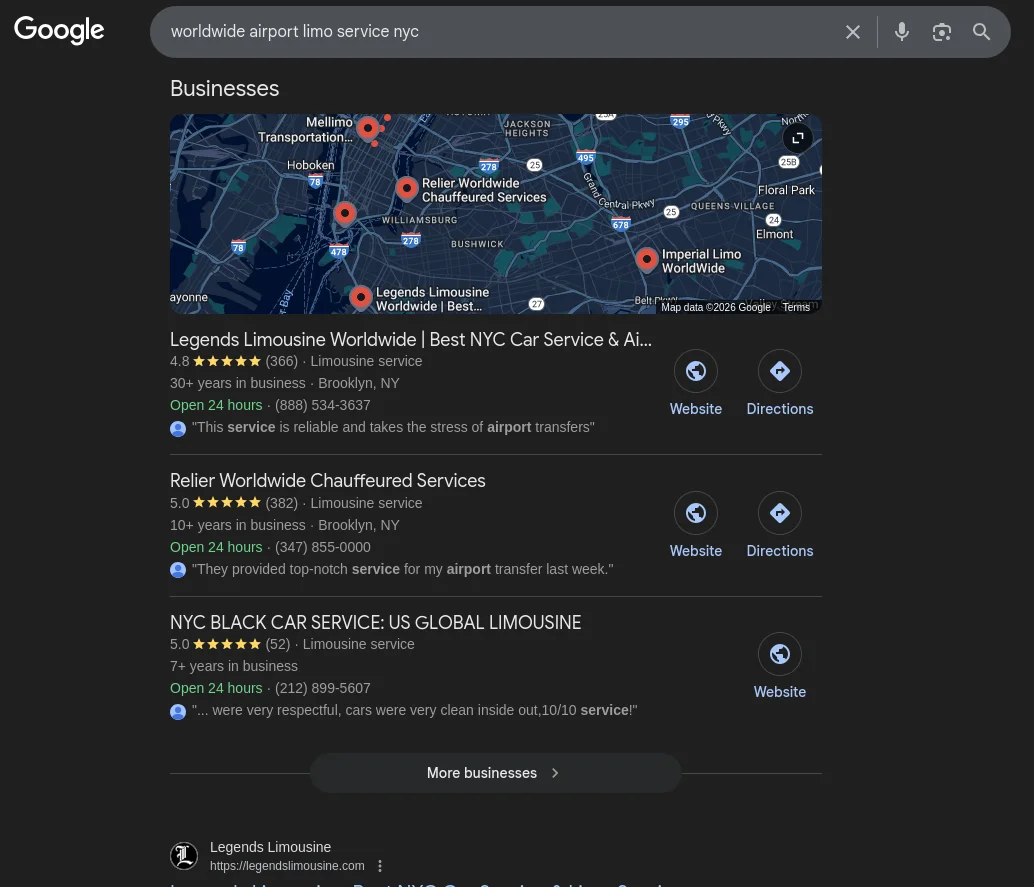Click the (366) review count for Legends
1034x887 pixels.
point(282,361)
